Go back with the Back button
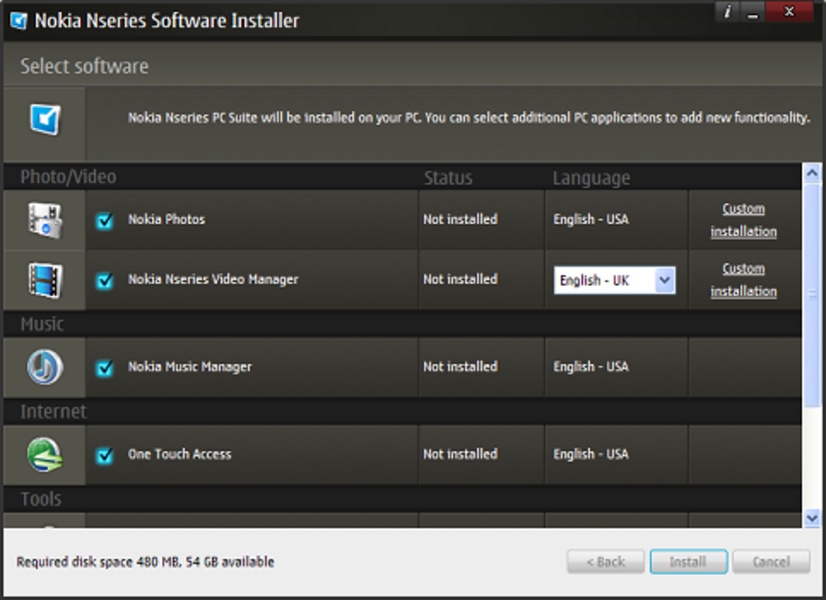 (605, 562)
